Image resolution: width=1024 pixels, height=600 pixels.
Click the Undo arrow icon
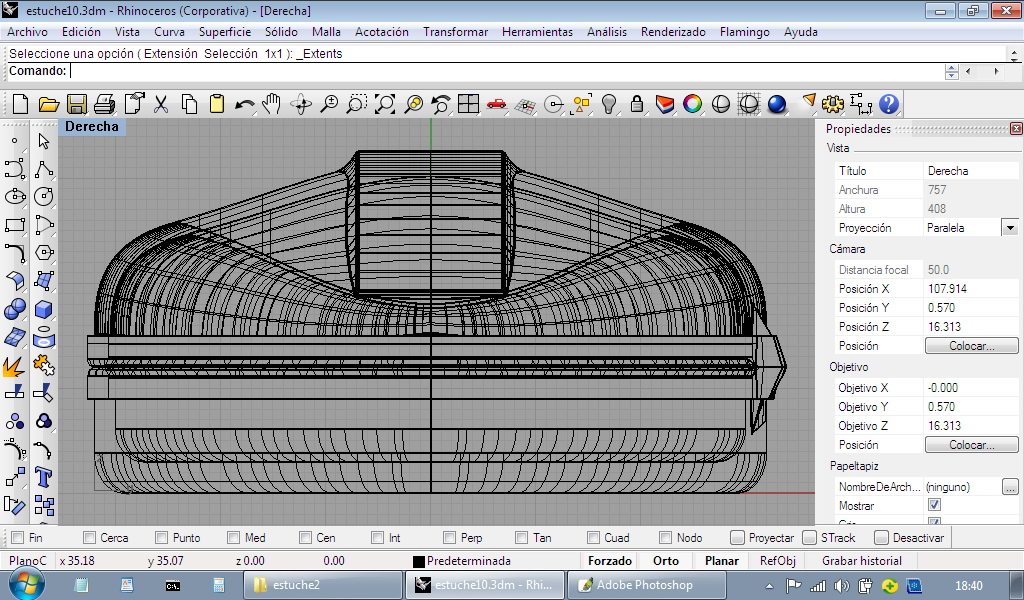pyautogui.click(x=244, y=104)
